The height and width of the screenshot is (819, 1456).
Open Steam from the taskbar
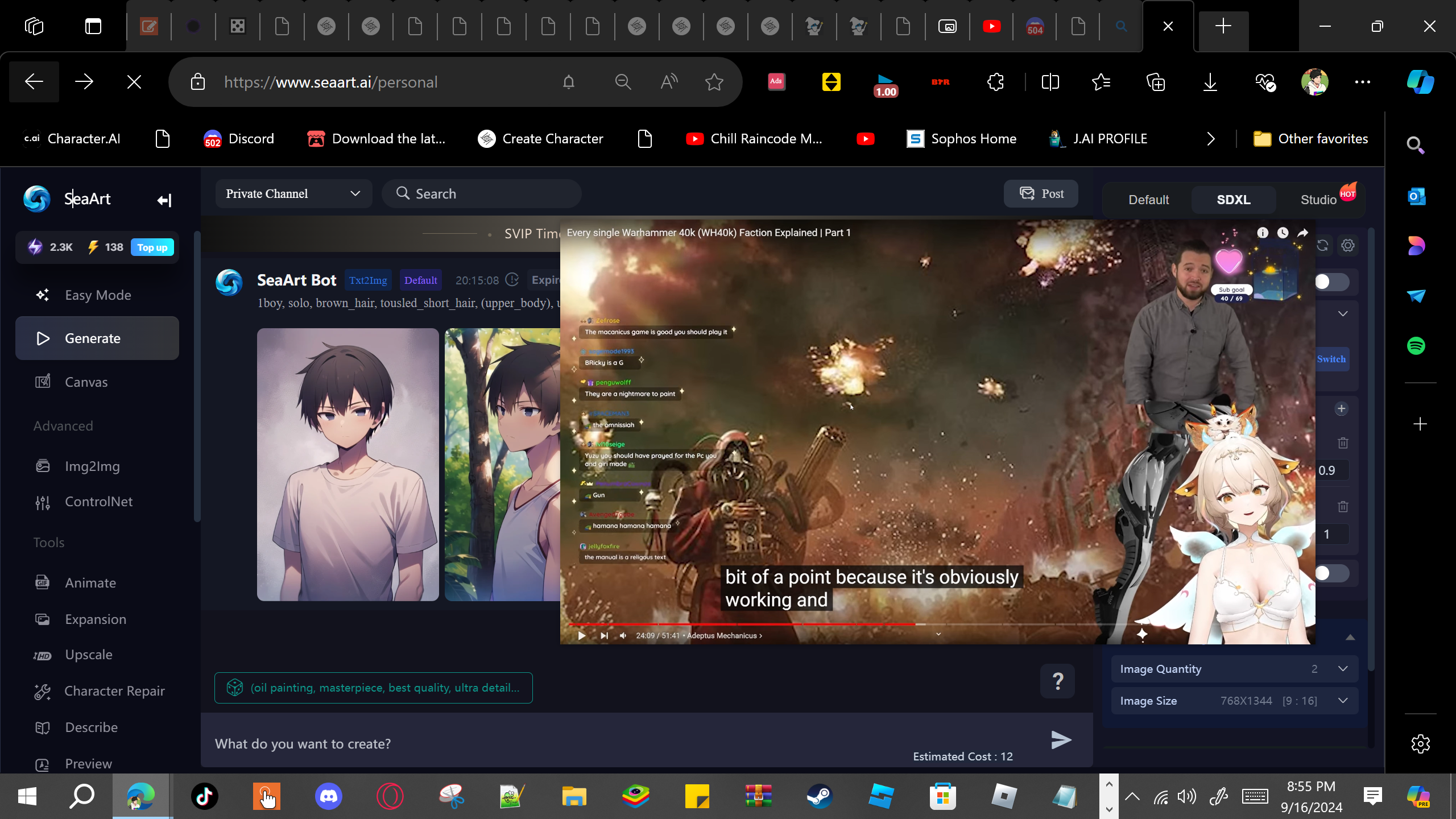(x=820, y=796)
